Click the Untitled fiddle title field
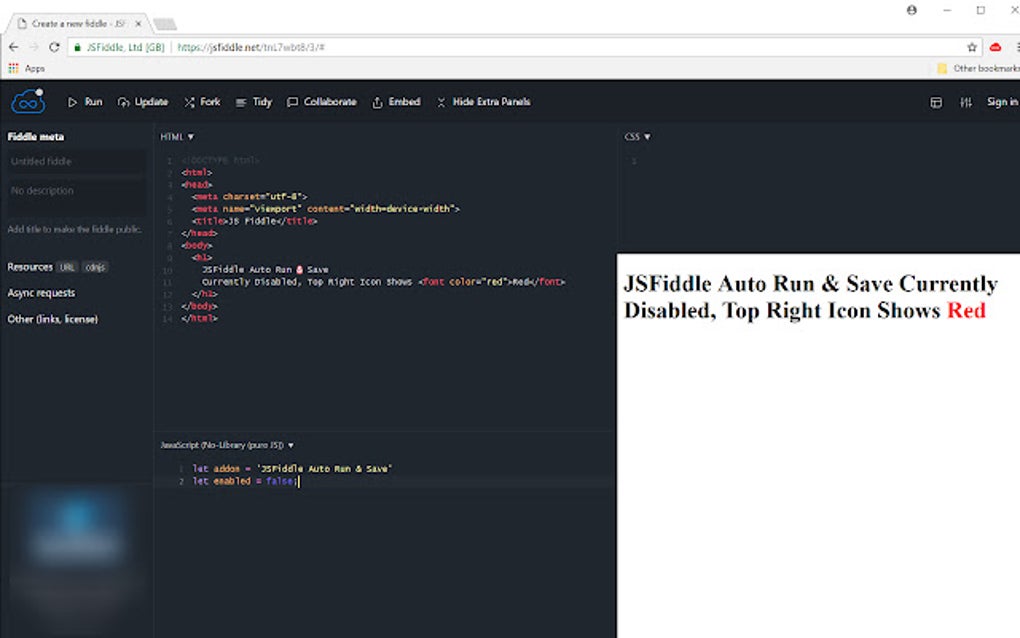The image size is (1020, 638). (x=76, y=161)
